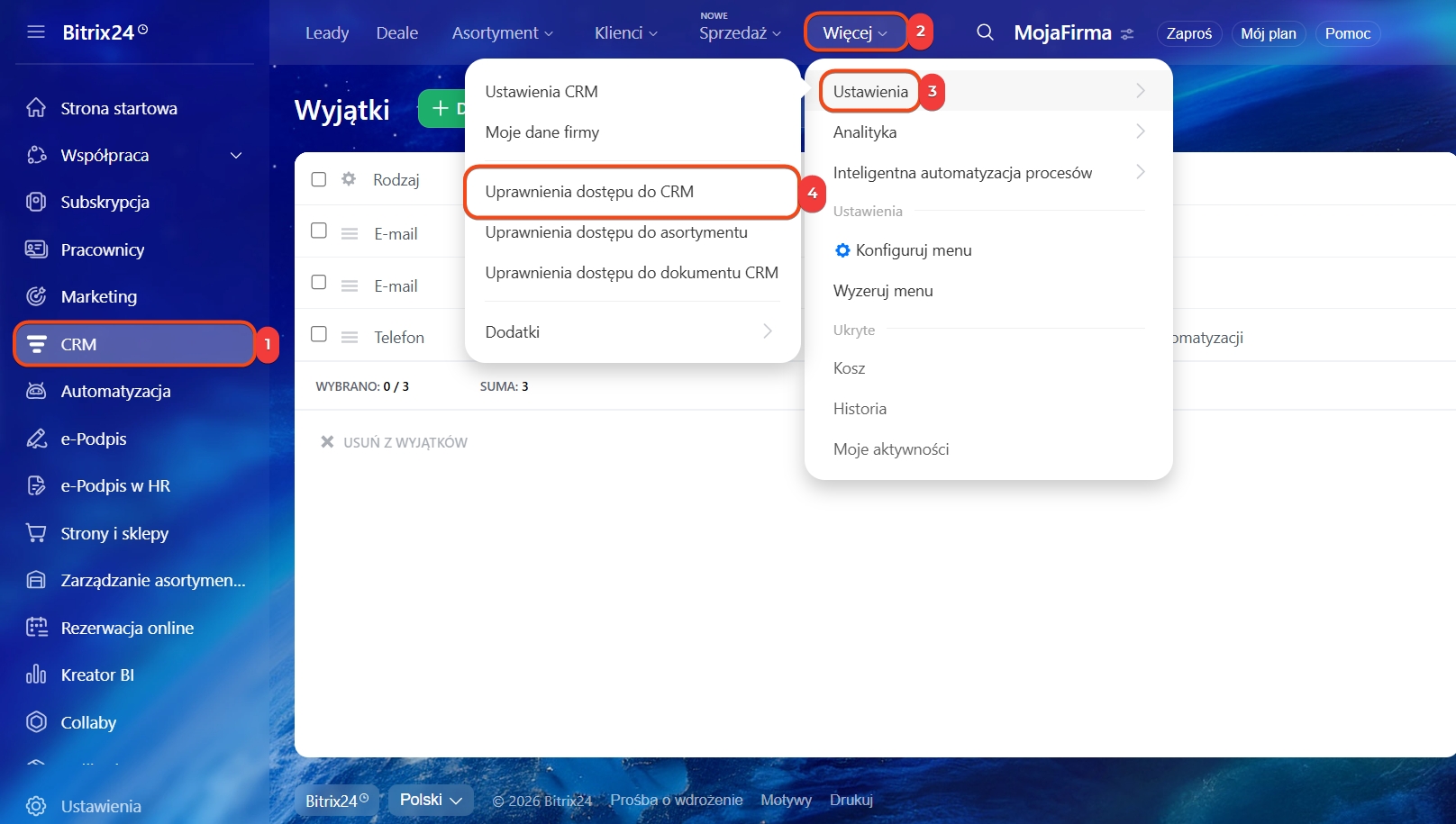Expand the Klienci dropdown menu
1456x824 pixels.
tap(626, 33)
